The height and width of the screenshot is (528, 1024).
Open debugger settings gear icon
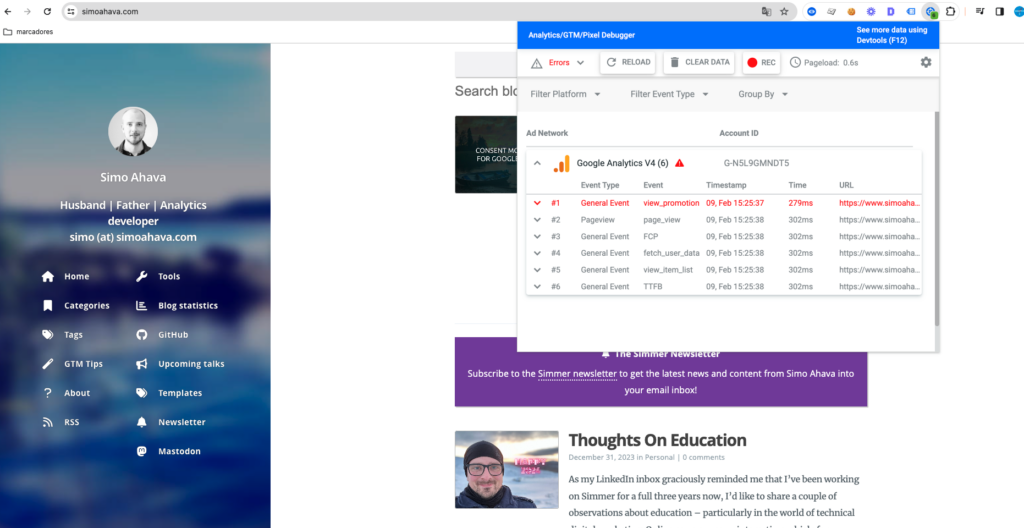click(x=926, y=62)
